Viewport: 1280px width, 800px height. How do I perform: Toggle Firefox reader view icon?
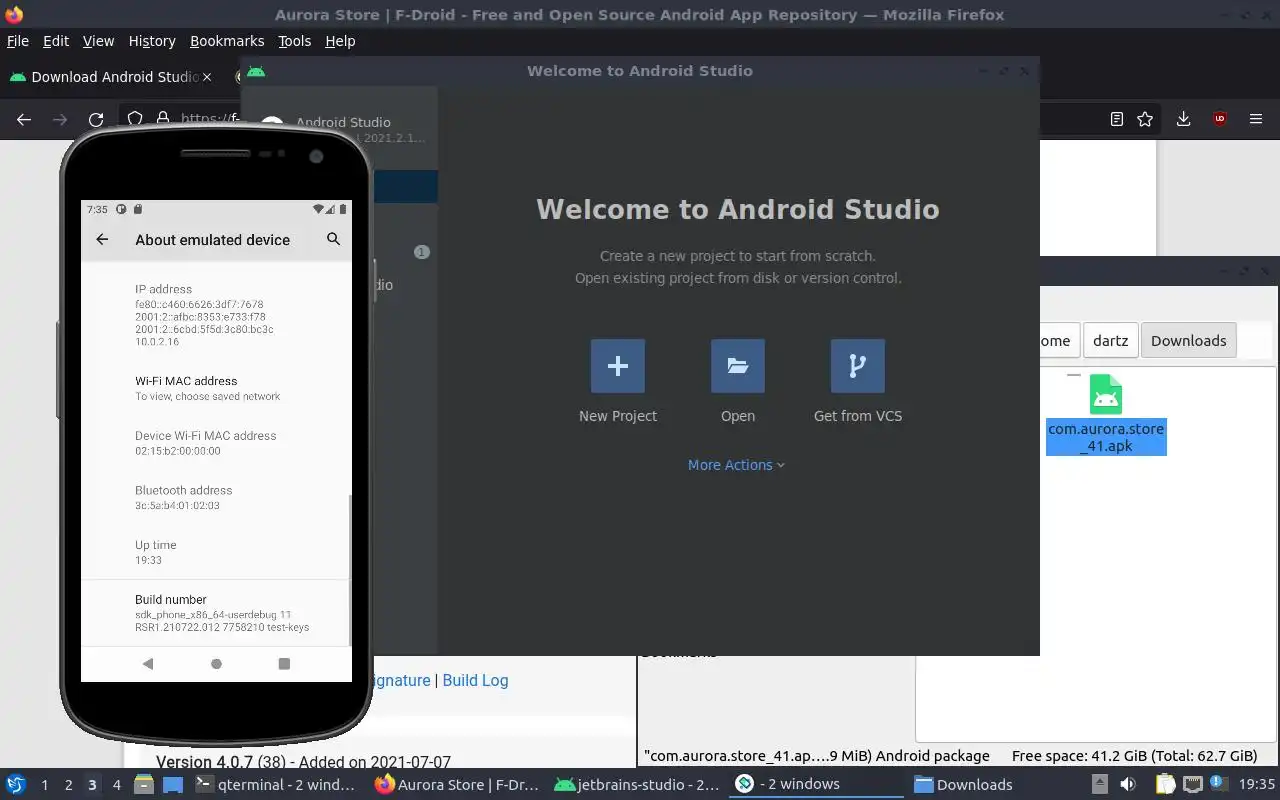tap(1117, 119)
